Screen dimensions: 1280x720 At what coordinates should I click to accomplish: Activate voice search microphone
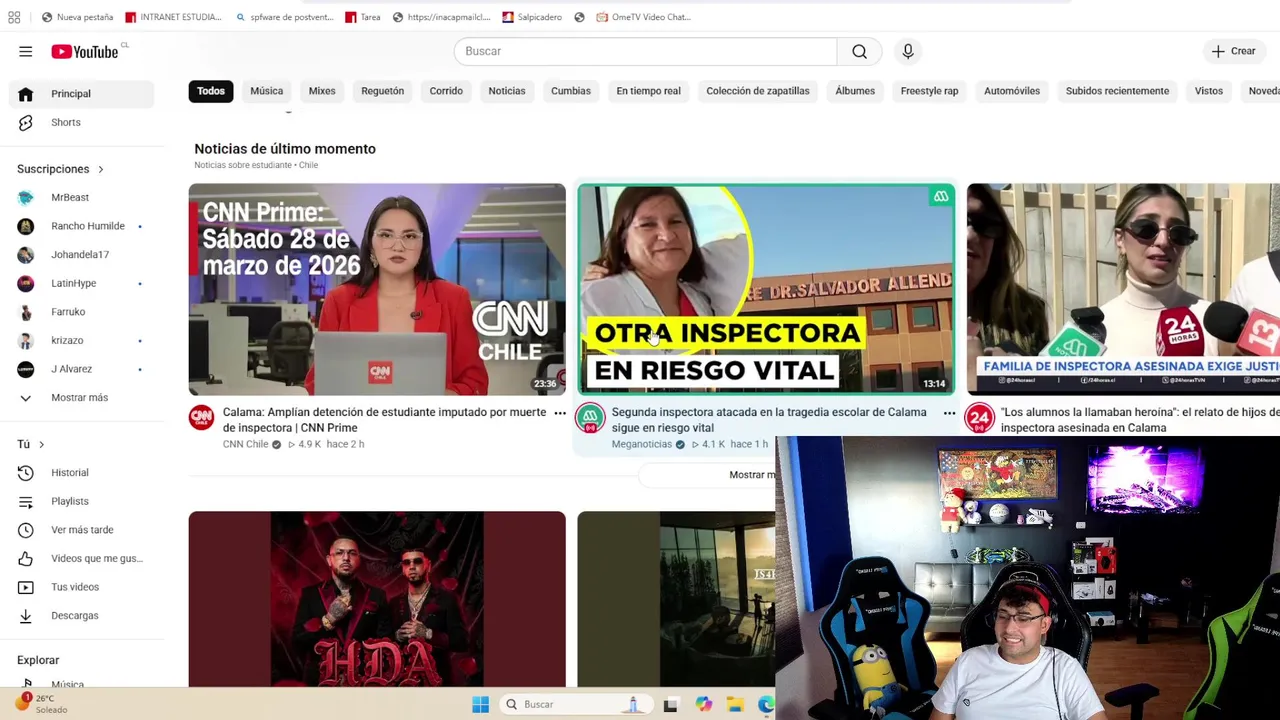[x=908, y=51]
